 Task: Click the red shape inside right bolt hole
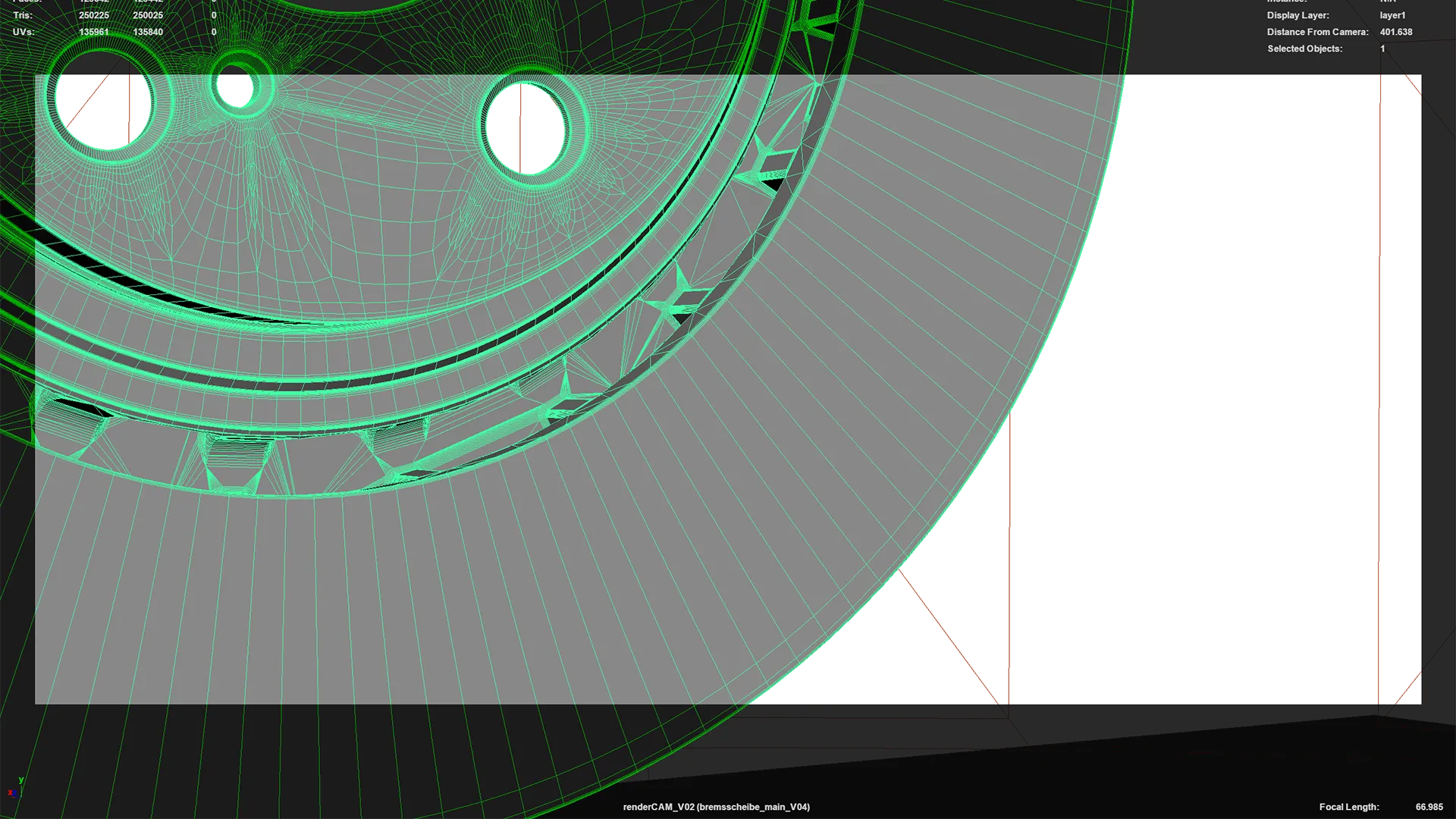click(536, 129)
